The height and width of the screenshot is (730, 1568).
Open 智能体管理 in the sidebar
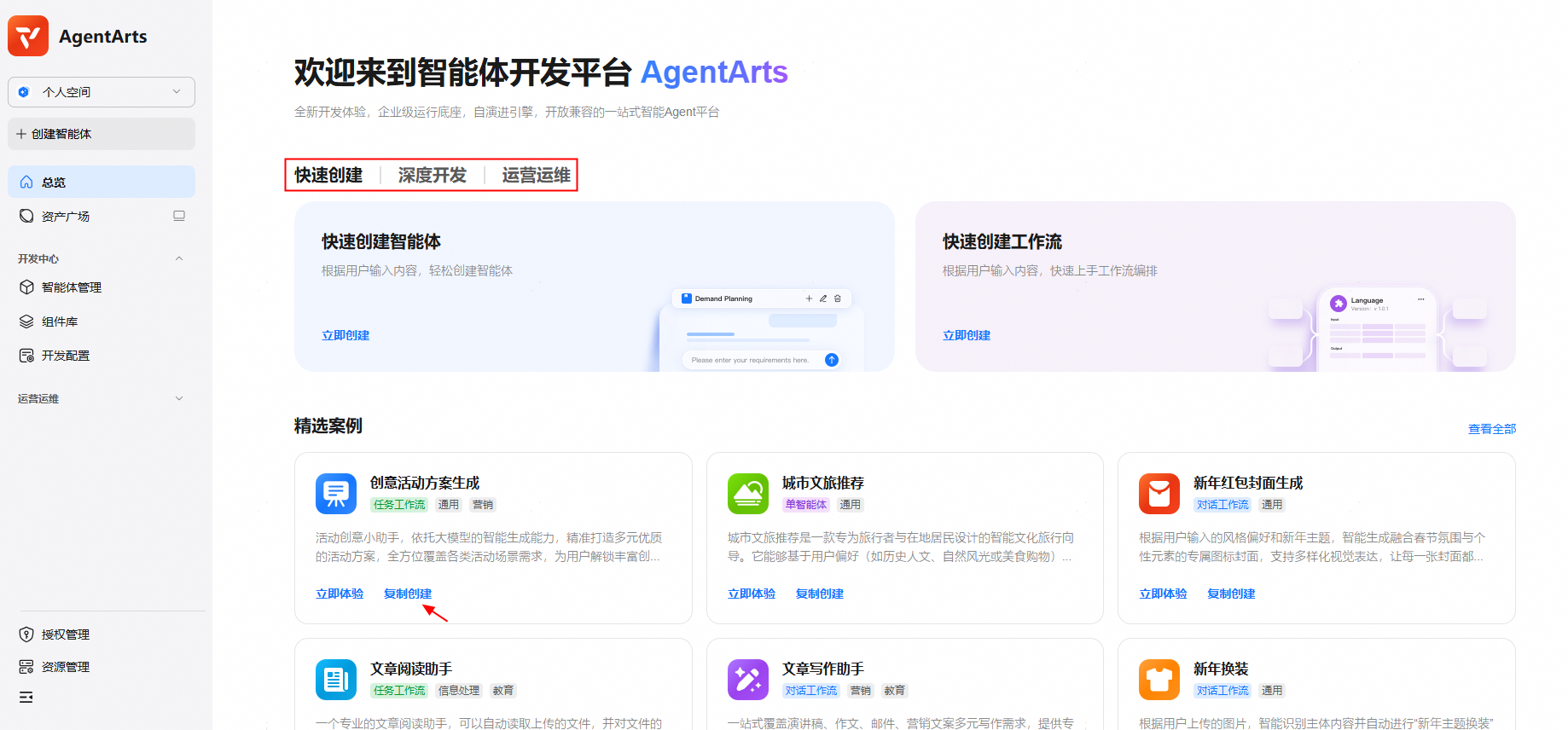72,287
